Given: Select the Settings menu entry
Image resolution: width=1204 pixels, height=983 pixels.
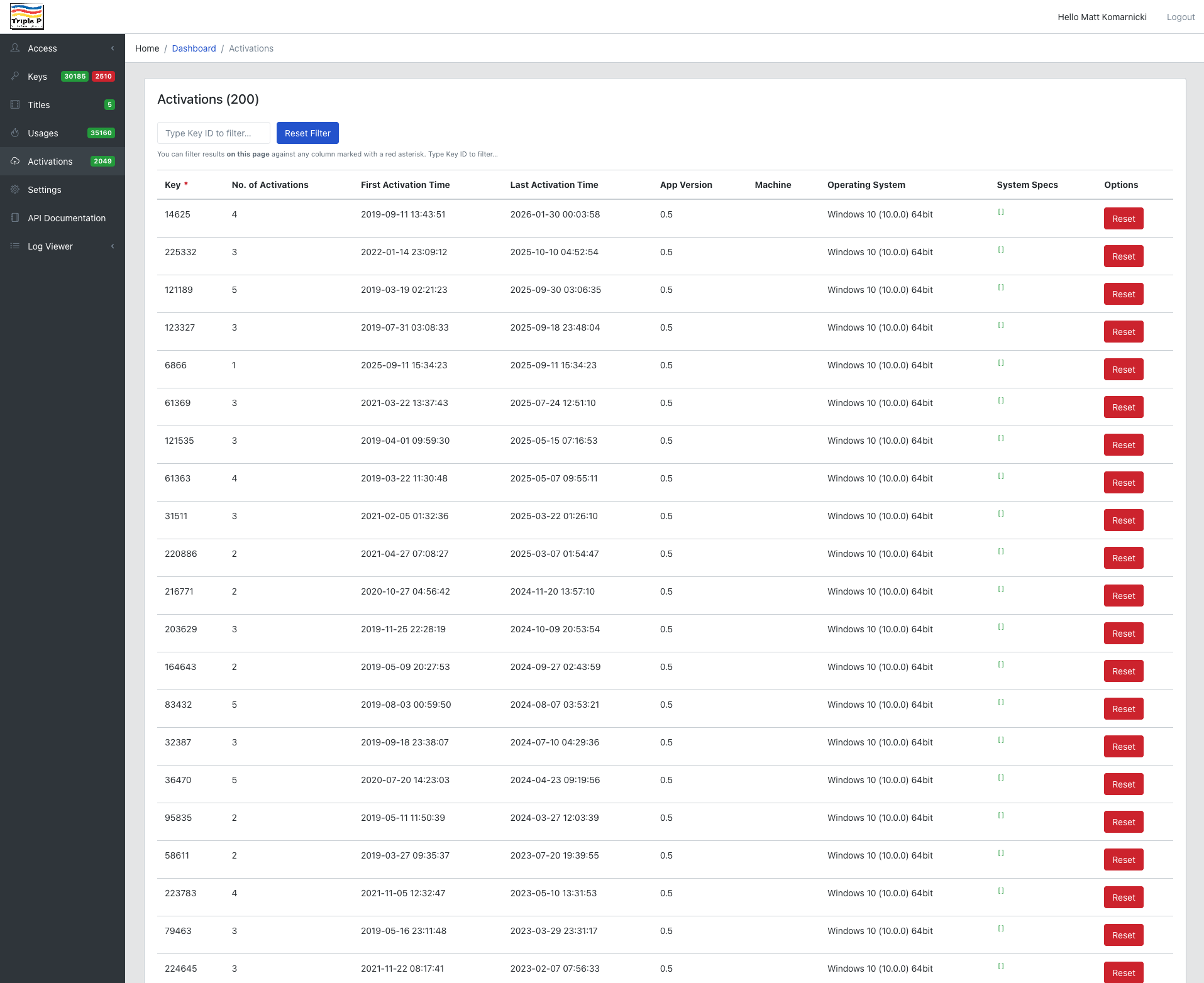Looking at the screenshot, I should point(45,189).
